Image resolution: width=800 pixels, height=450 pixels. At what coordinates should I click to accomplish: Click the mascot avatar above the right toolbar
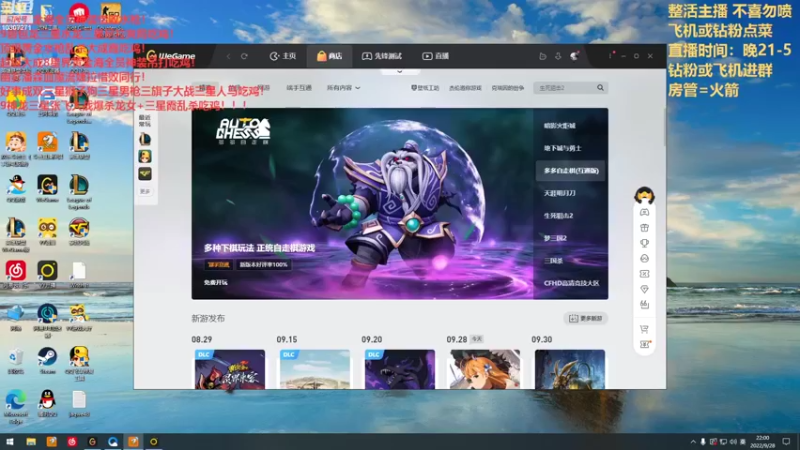[x=644, y=195]
